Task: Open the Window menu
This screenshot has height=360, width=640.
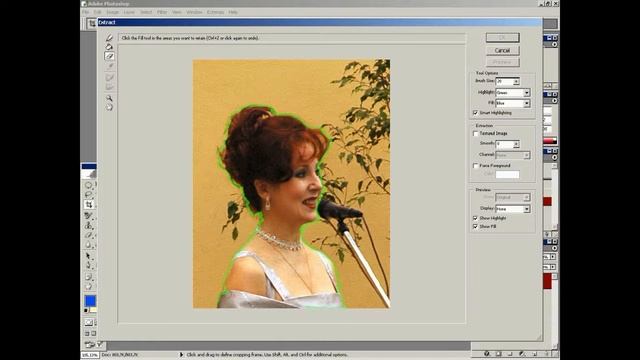Action: [194, 12]
